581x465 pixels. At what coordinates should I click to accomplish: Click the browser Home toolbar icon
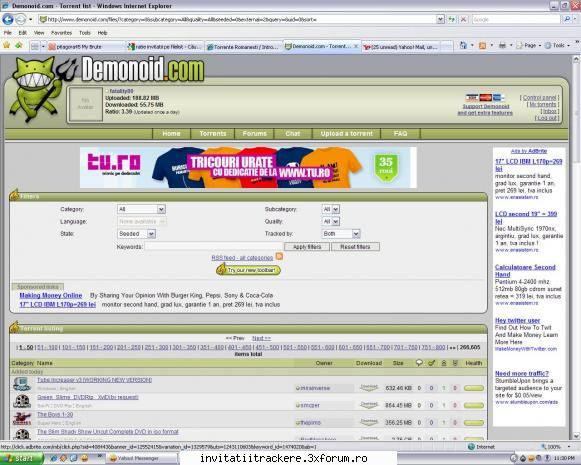[463, 45]
